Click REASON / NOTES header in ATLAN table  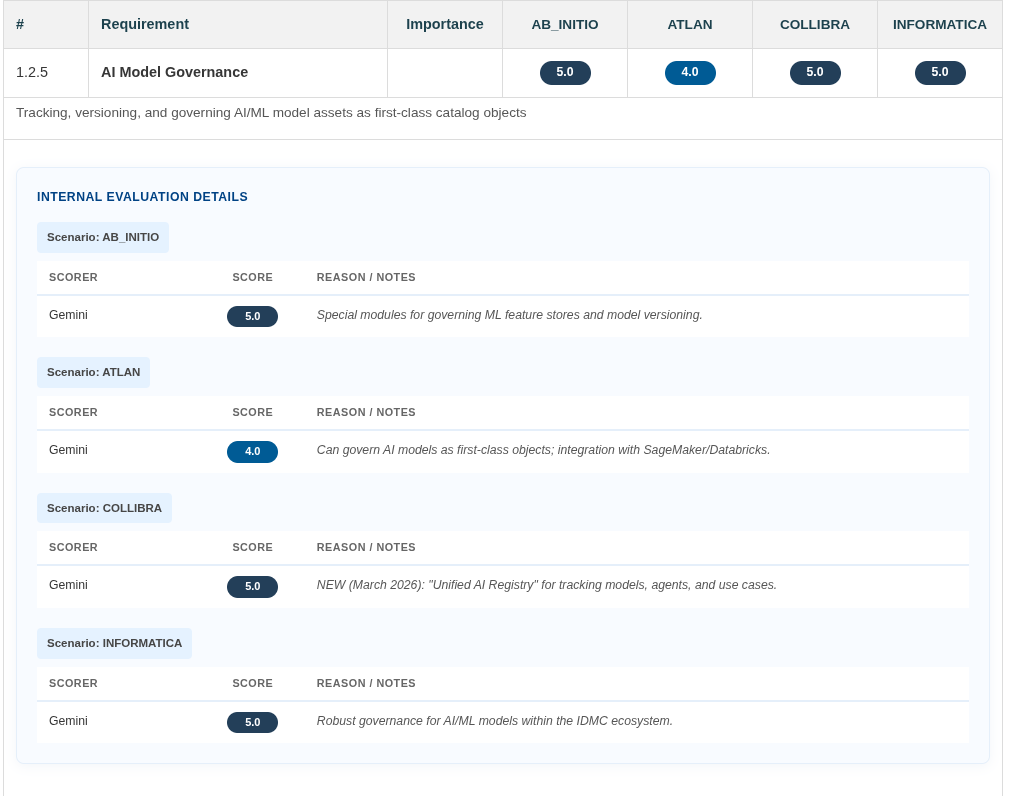[x=366, y=412]
